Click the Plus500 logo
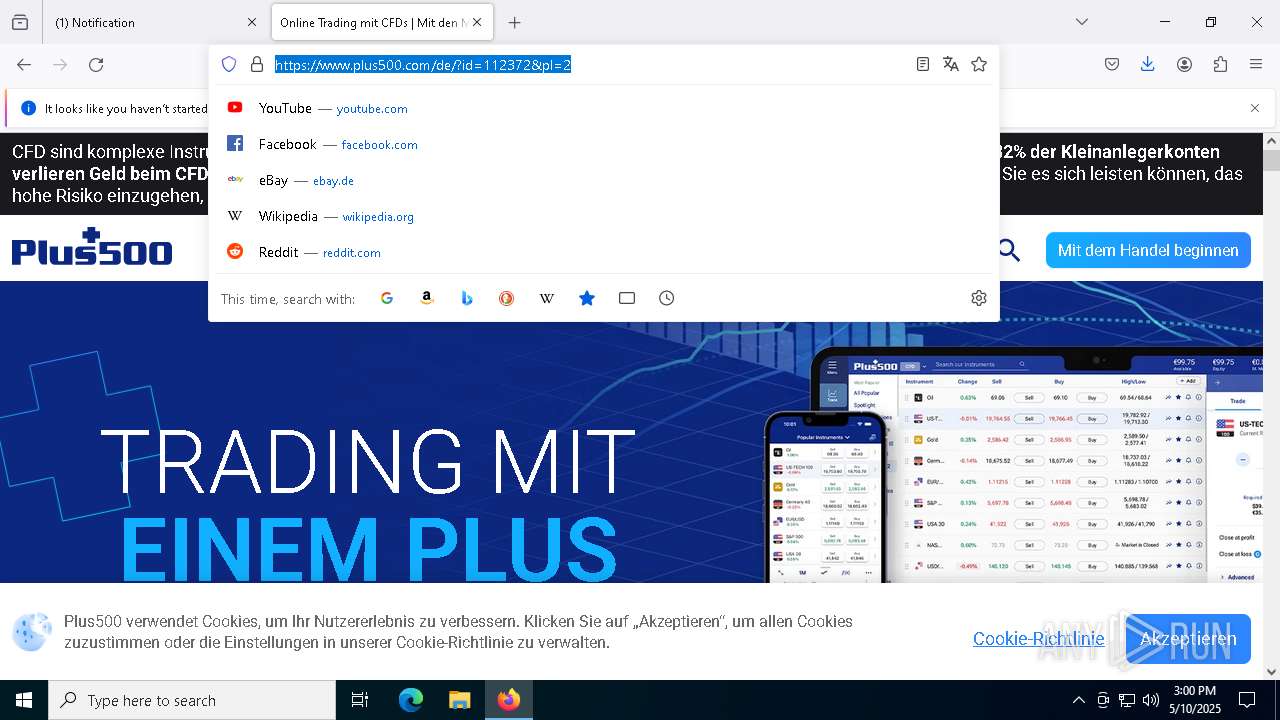The width and height of the screenshot is (1280, 720). point(92,247)
